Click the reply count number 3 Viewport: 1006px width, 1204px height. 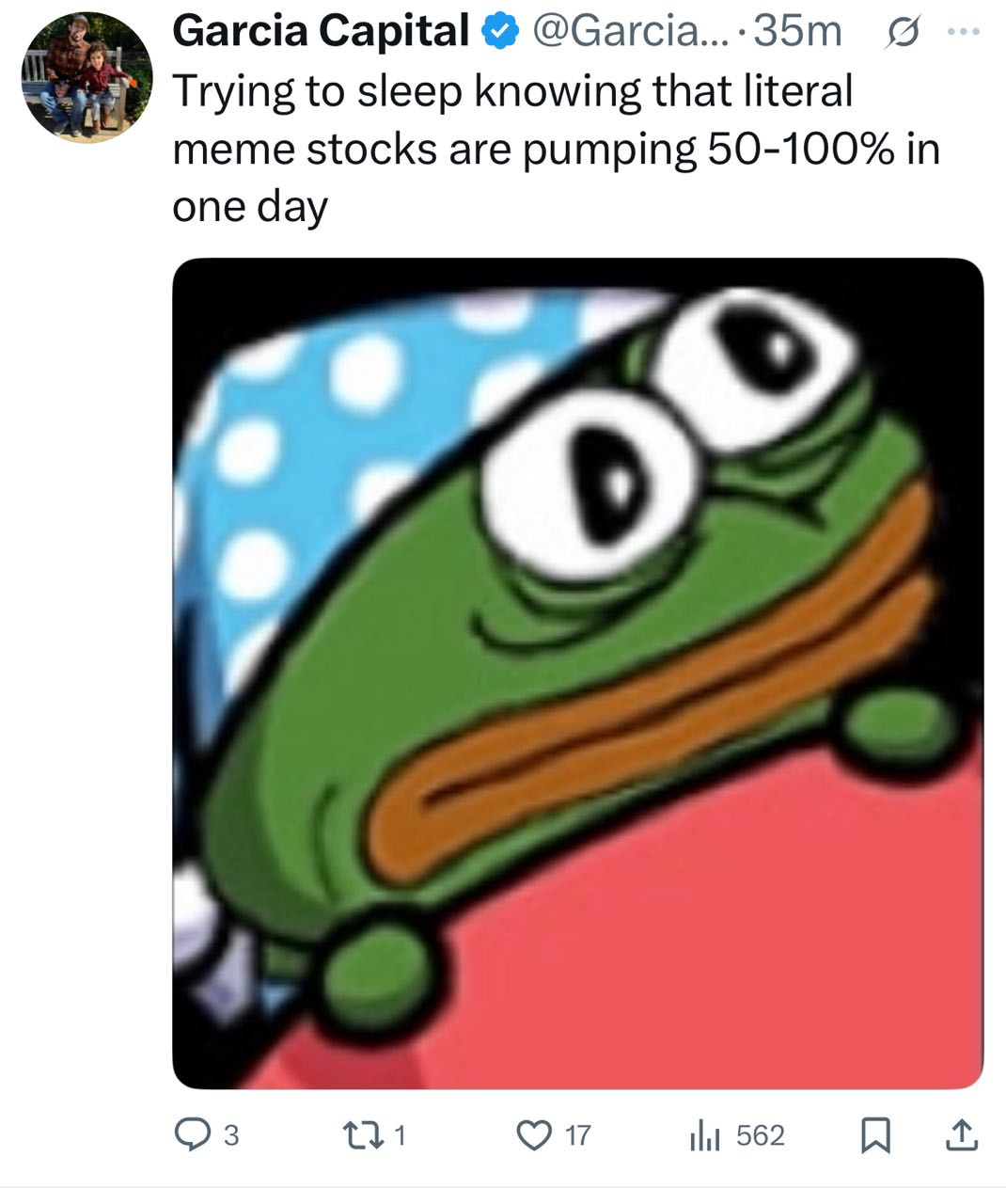(231, 1136)
